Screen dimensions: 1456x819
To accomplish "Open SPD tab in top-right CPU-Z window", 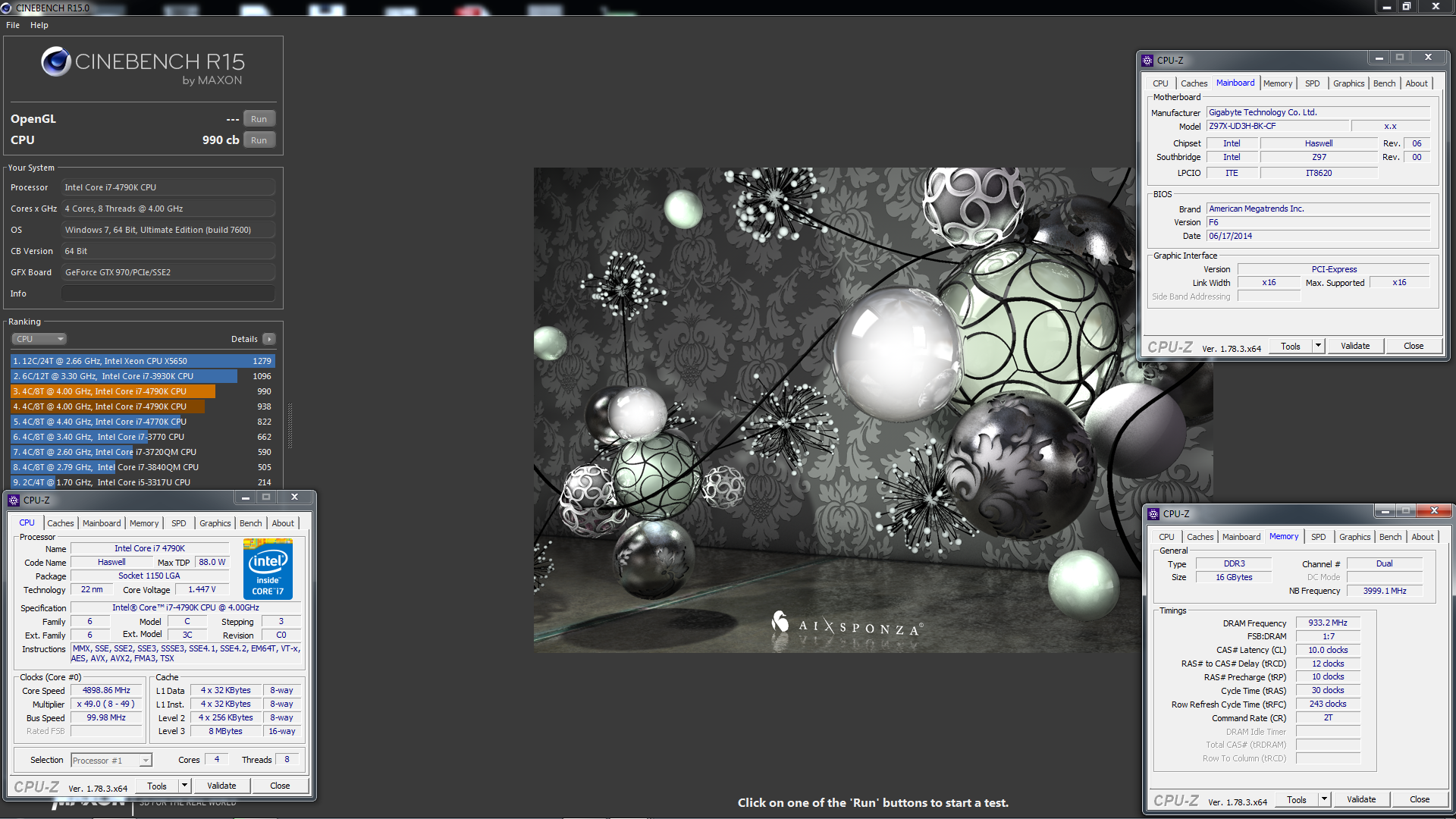I will click(x=1313, y=83).
